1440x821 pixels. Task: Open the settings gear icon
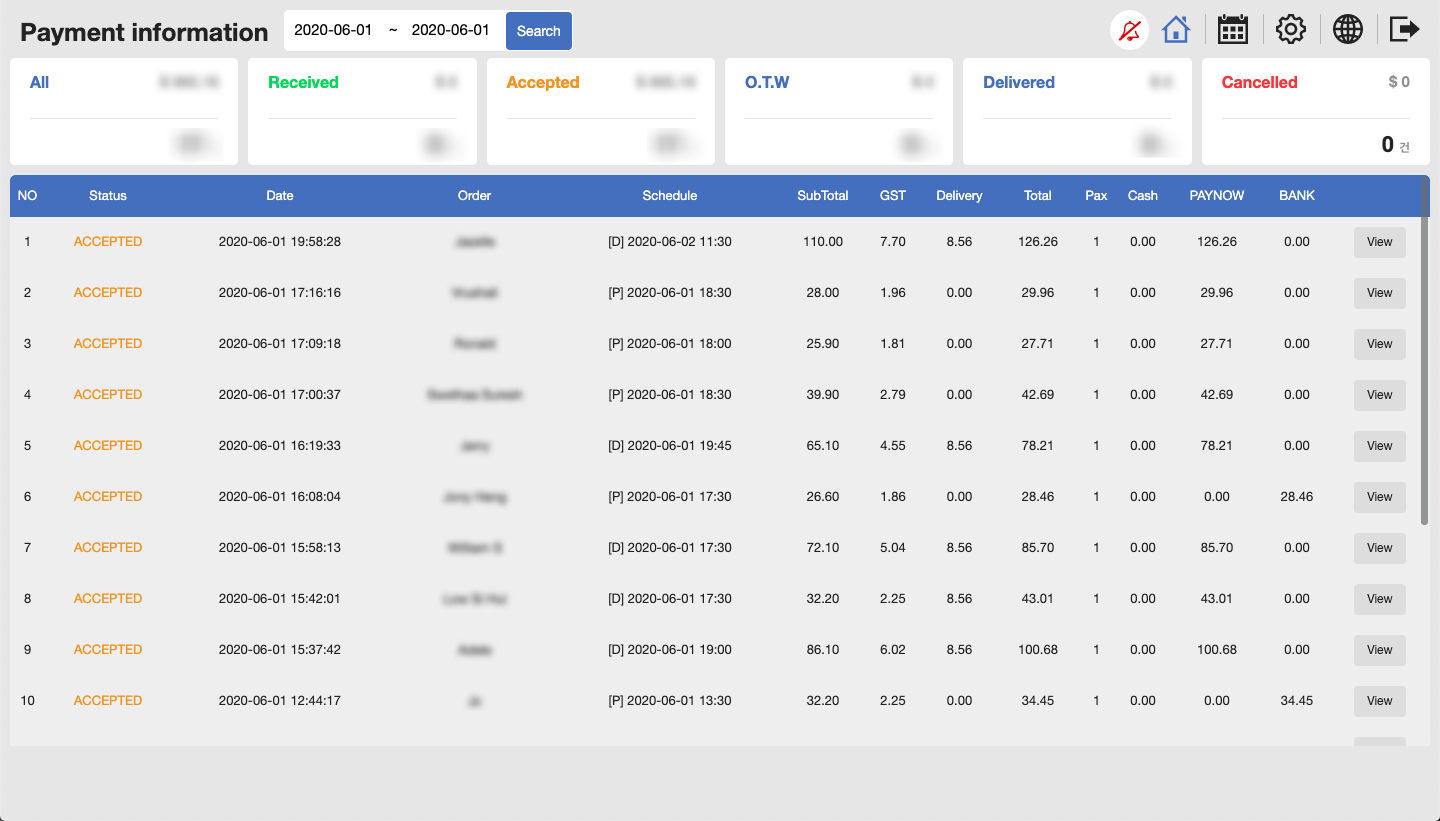pyautogui.click(x=1291, y=29)
